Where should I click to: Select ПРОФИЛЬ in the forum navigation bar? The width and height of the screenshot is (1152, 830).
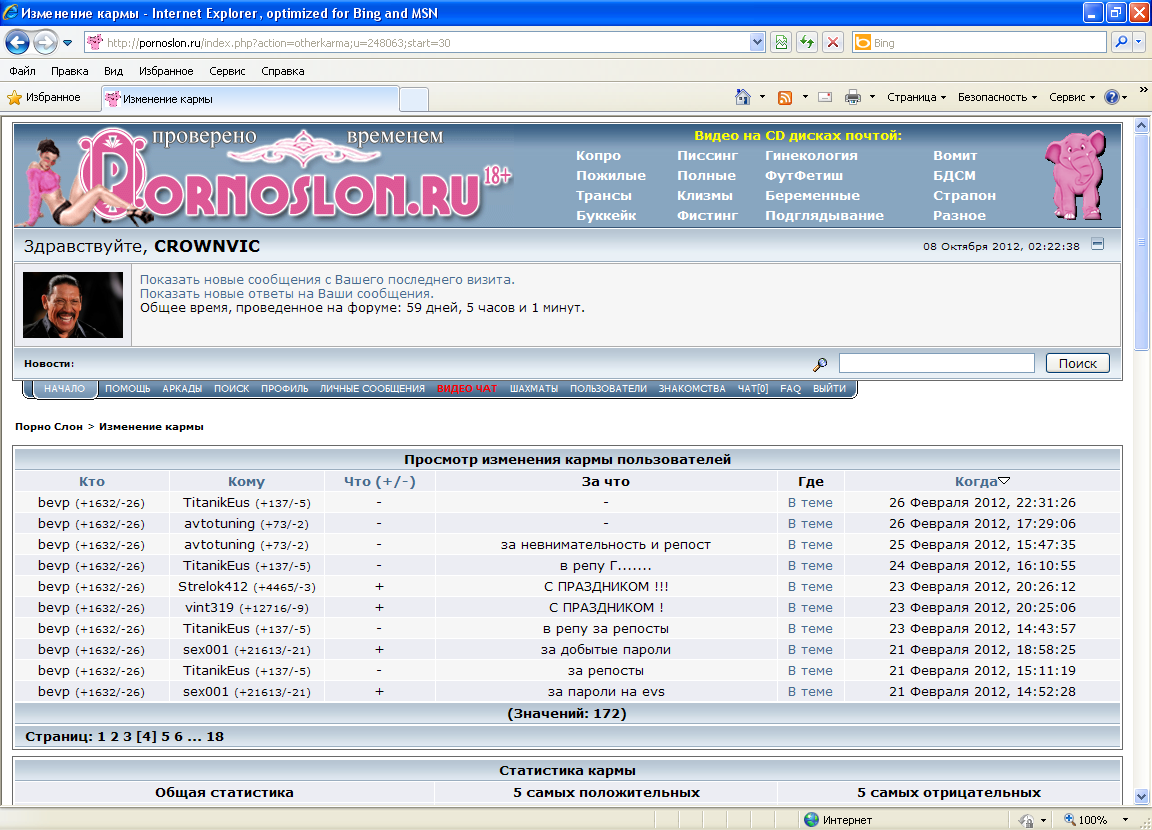(284, 388)
